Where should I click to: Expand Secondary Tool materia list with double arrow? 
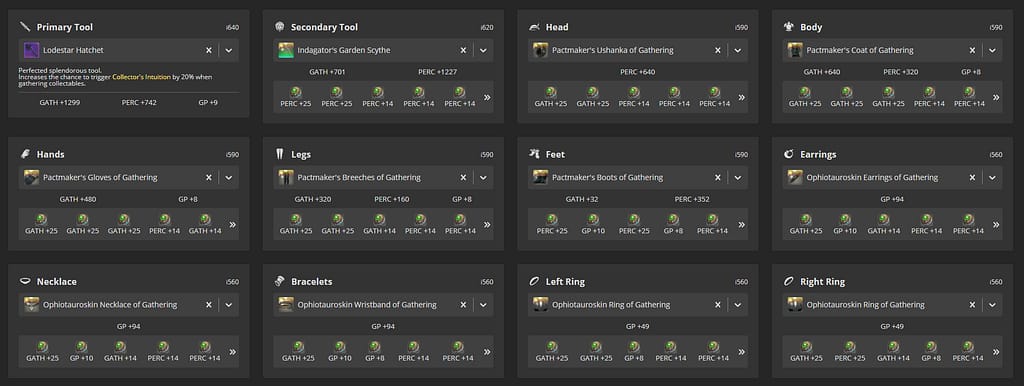click(487, 97)
